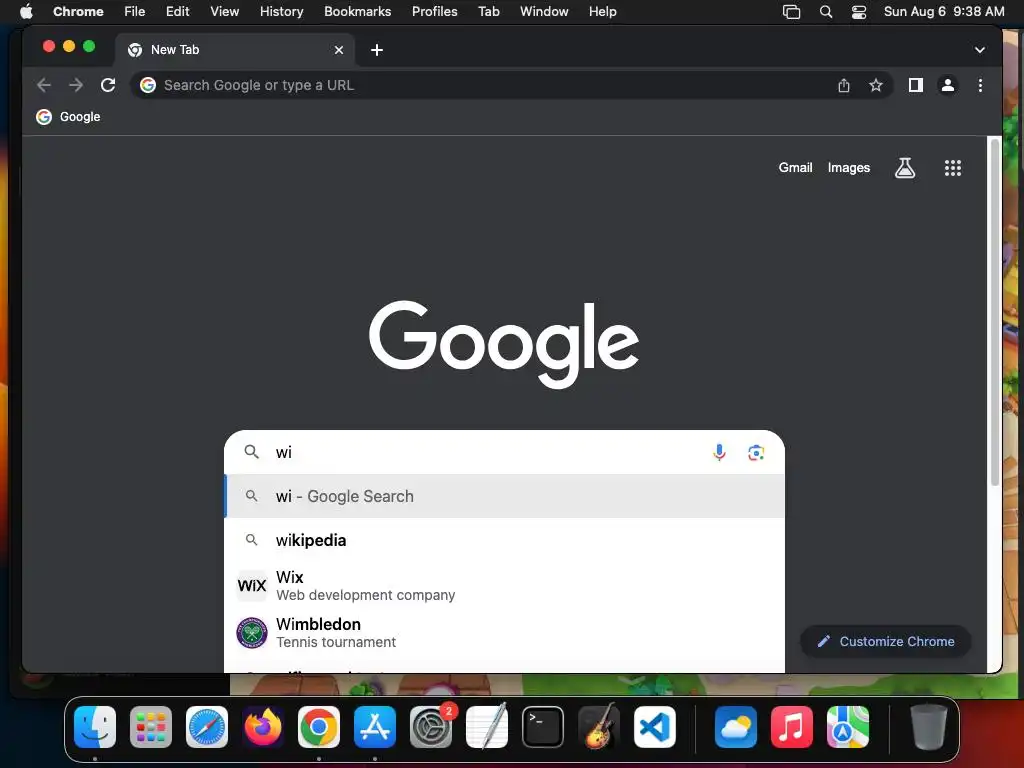The image size is (1024, 768).
Task: Open Gmail link
Action: (795, 168)
